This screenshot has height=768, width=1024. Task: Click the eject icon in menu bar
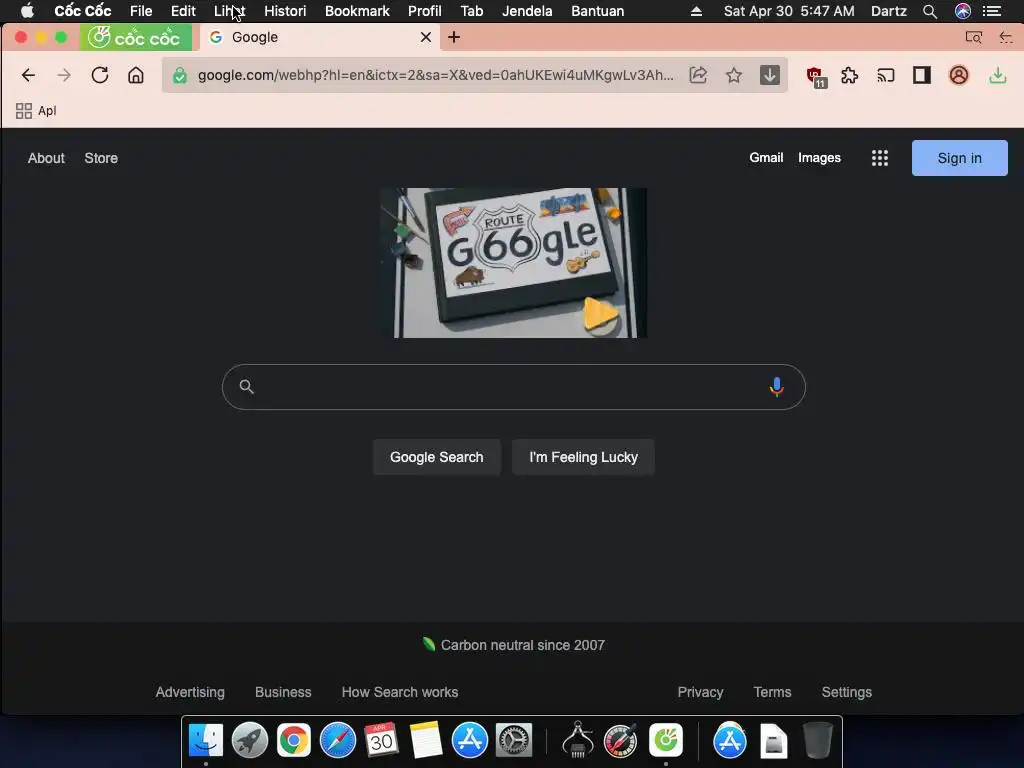pyautogui.click(x=696, y=11)
